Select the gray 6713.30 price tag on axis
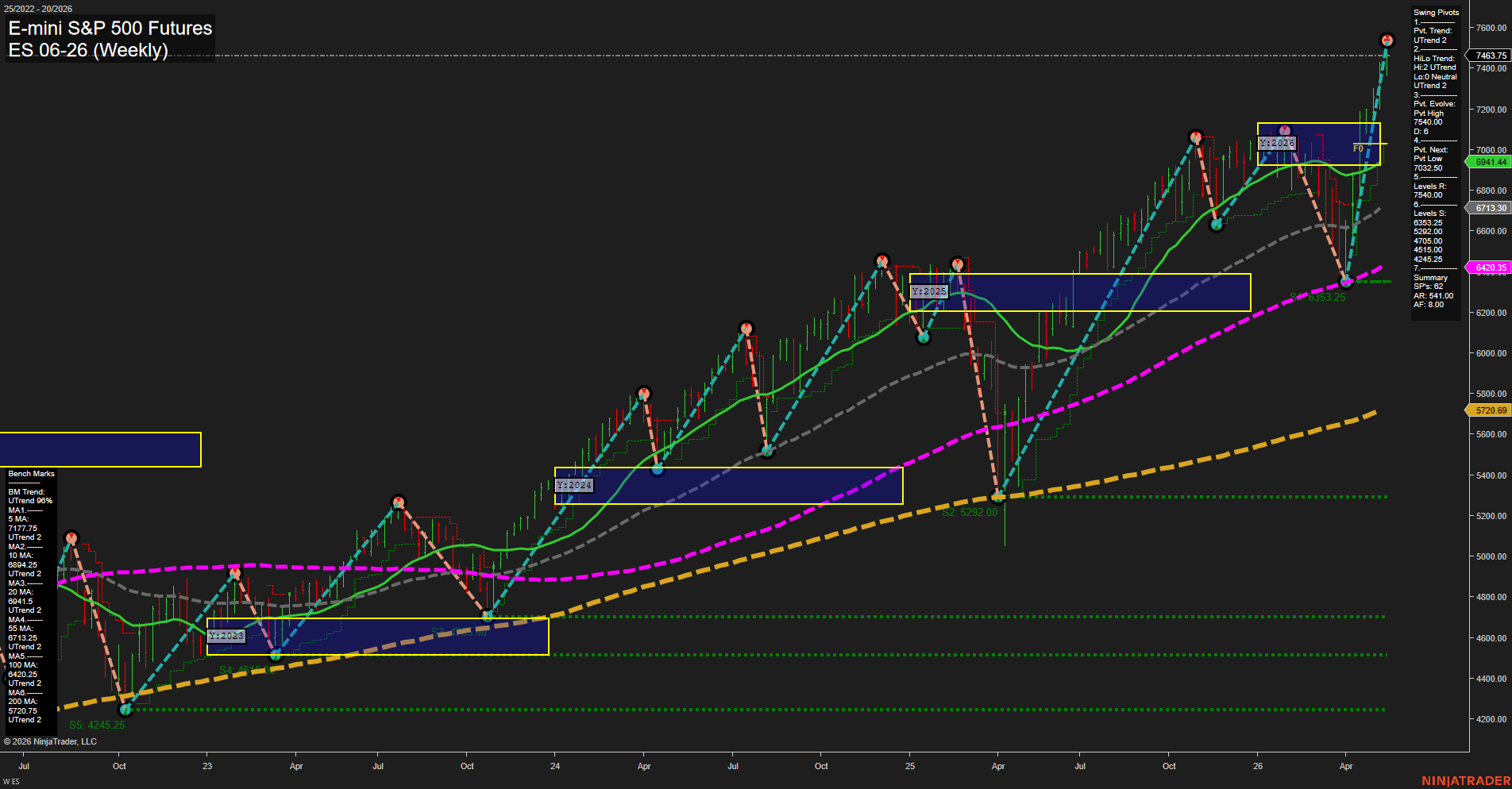The image size is (1512, 789). tap(1491, 208)
